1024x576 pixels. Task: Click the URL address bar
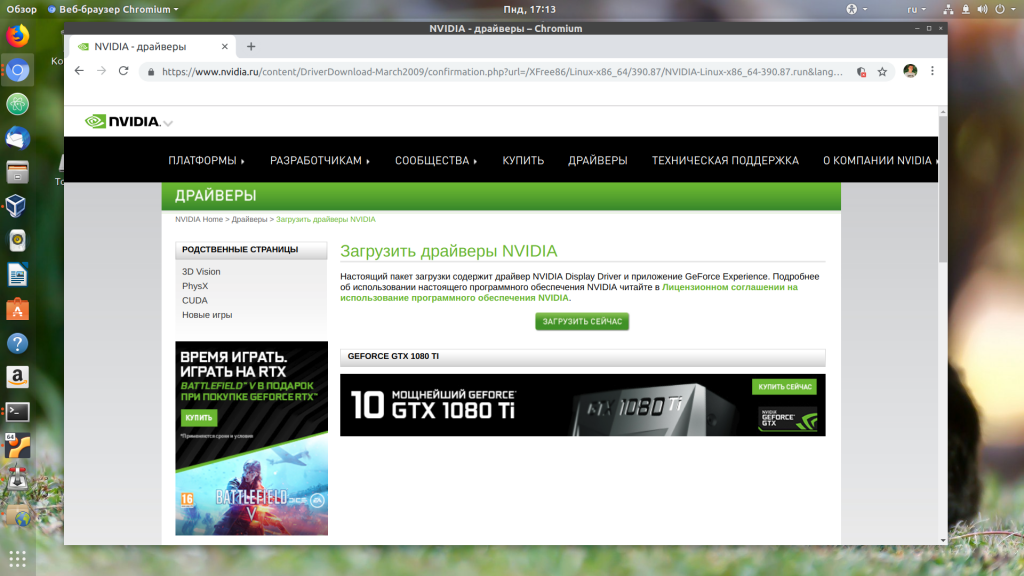pyautogui.click(x=502, y=72)
